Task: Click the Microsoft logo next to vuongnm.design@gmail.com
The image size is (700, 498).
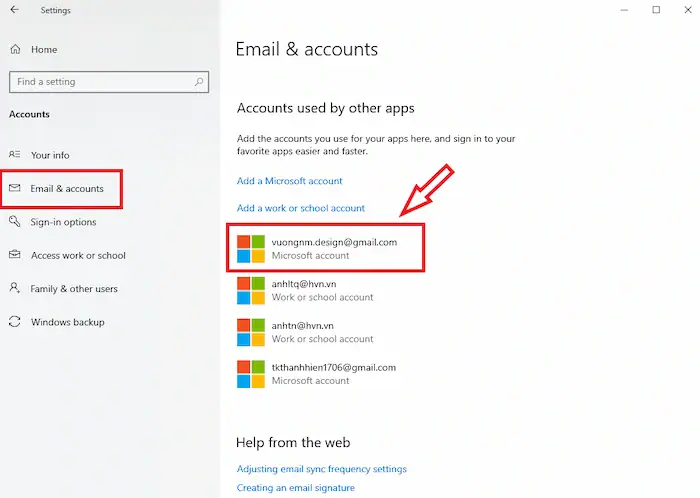Action: point(250,249)
